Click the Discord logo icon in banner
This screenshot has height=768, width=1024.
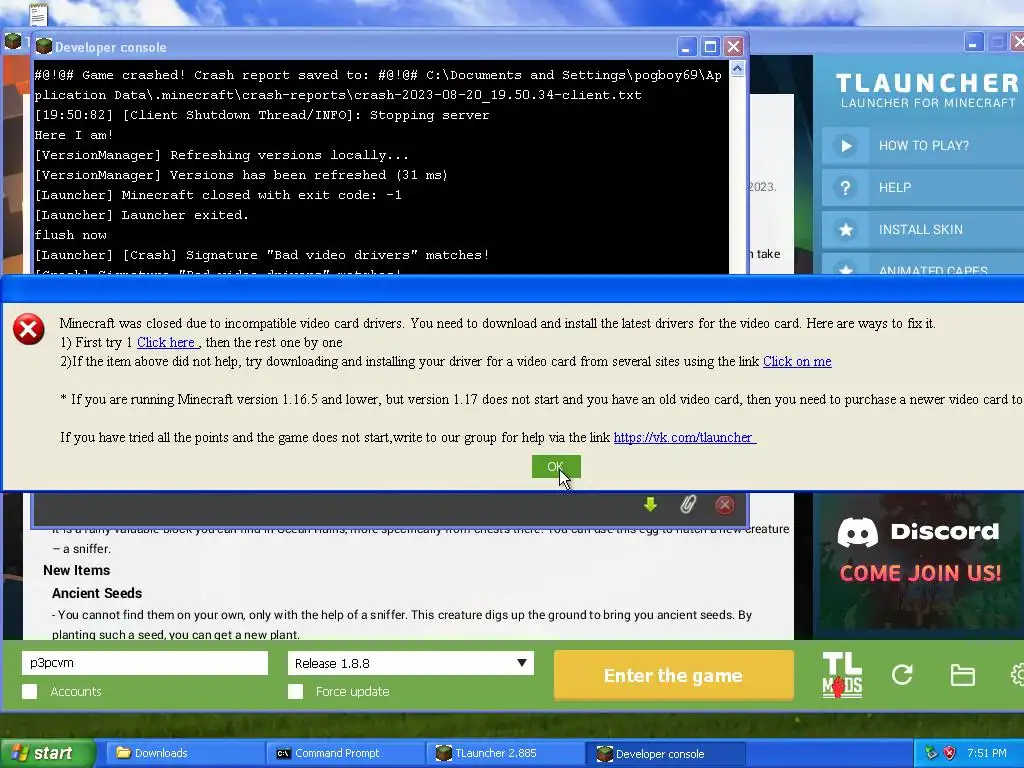tap(857, 532)
